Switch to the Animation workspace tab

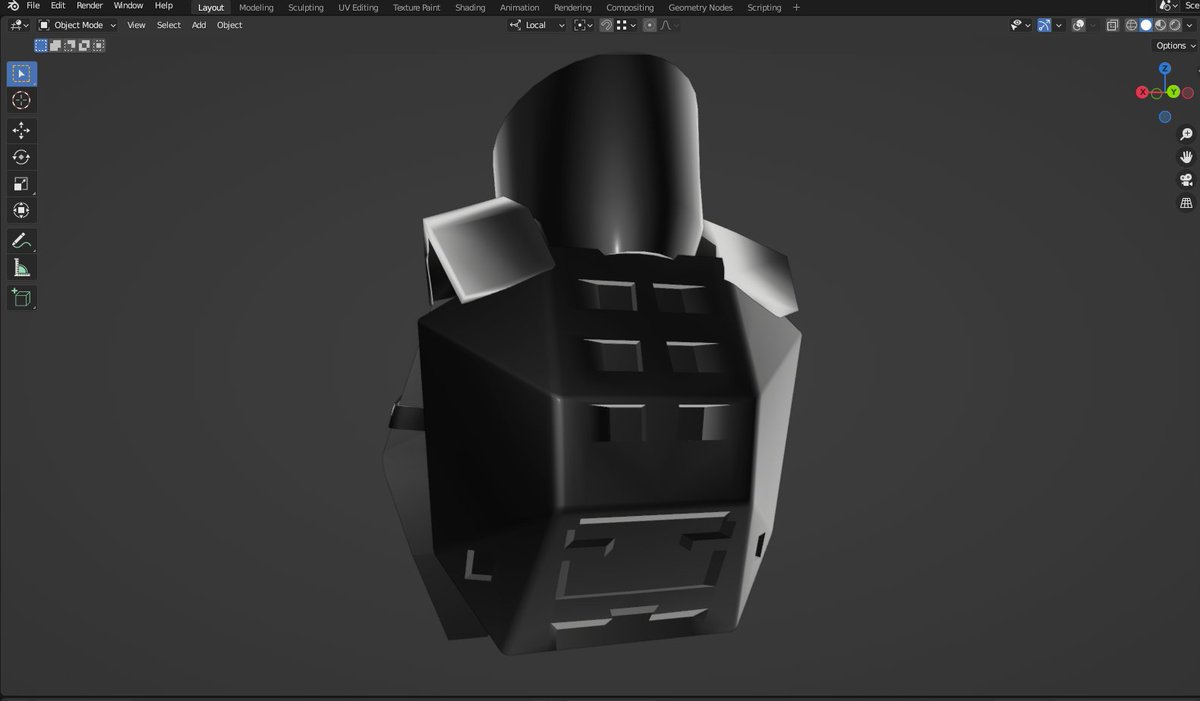519,7
